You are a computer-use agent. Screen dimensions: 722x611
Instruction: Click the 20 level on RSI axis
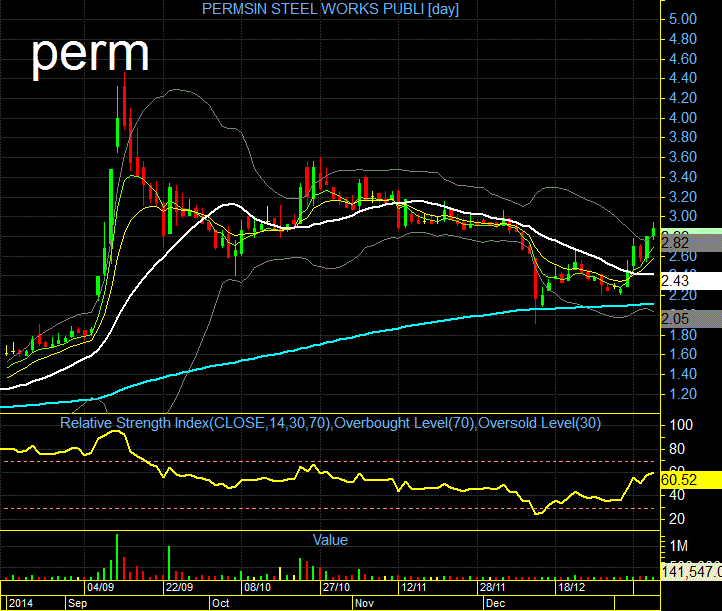click(676, 519)
